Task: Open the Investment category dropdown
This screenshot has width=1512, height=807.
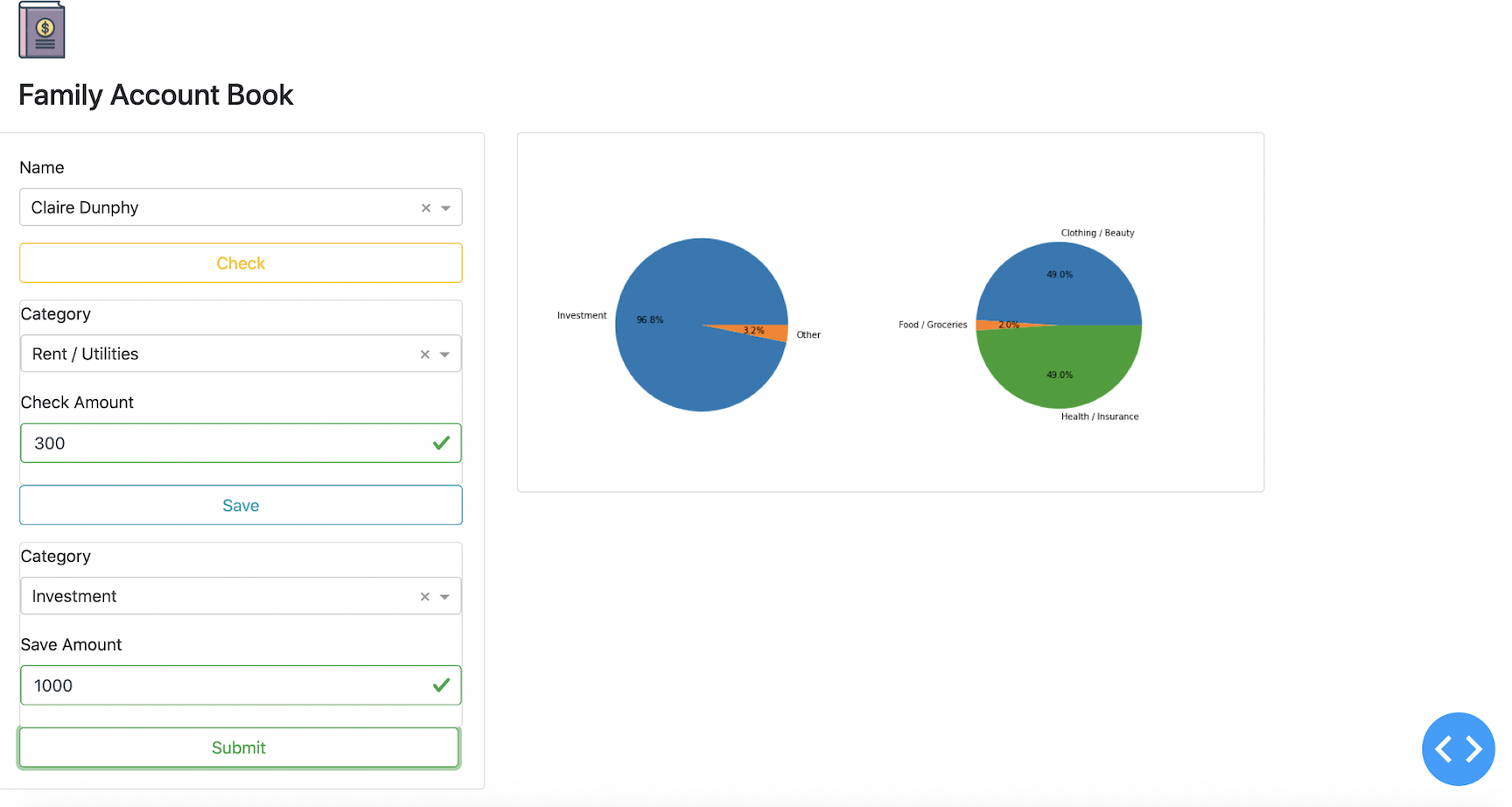Action: click(x=446, y=596)
